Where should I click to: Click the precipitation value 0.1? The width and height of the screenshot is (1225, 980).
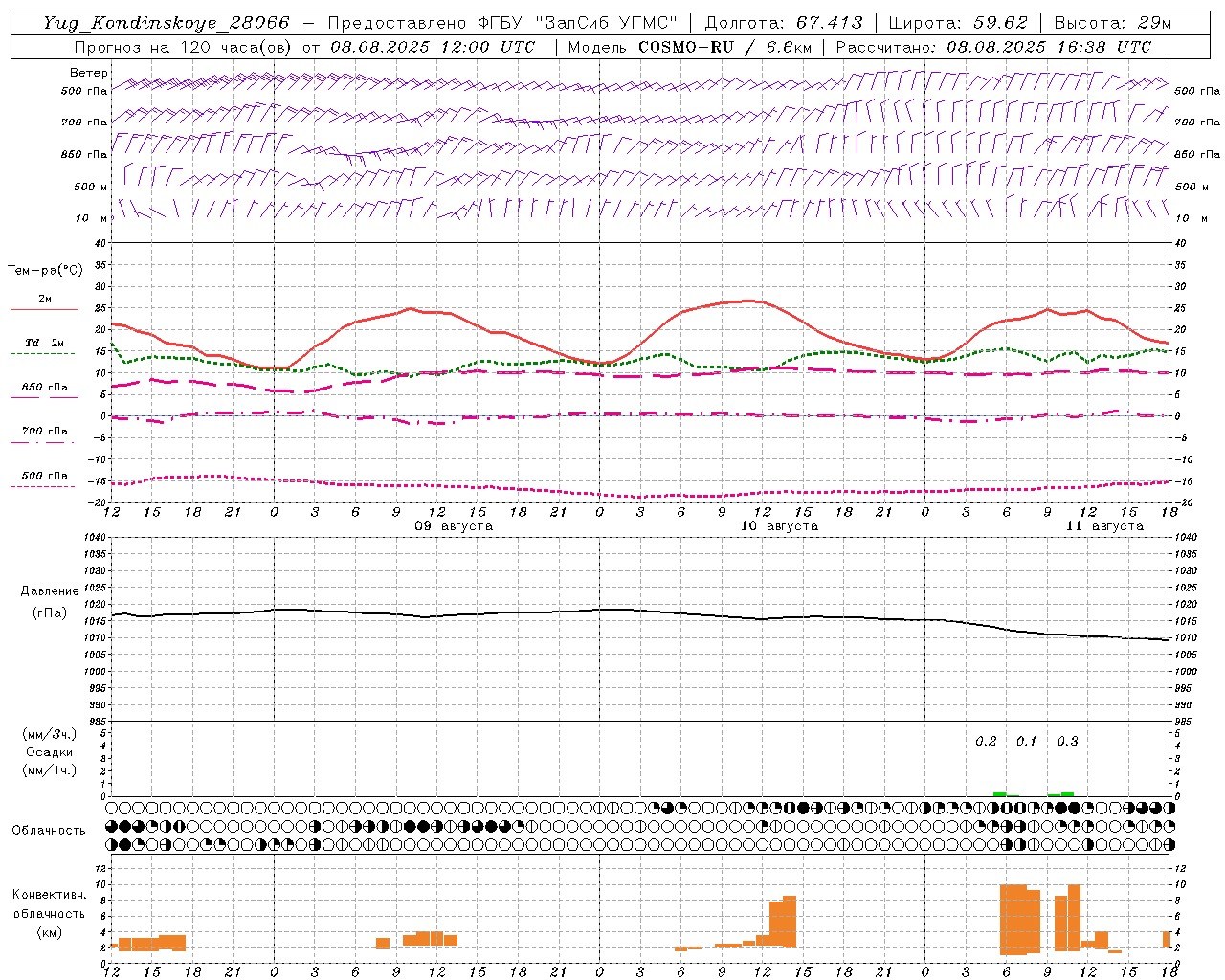pos(1026,742)
